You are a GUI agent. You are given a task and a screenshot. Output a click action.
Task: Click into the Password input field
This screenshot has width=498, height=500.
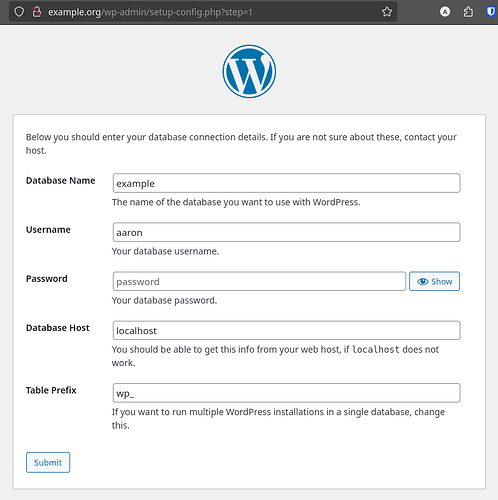(259, 281)
